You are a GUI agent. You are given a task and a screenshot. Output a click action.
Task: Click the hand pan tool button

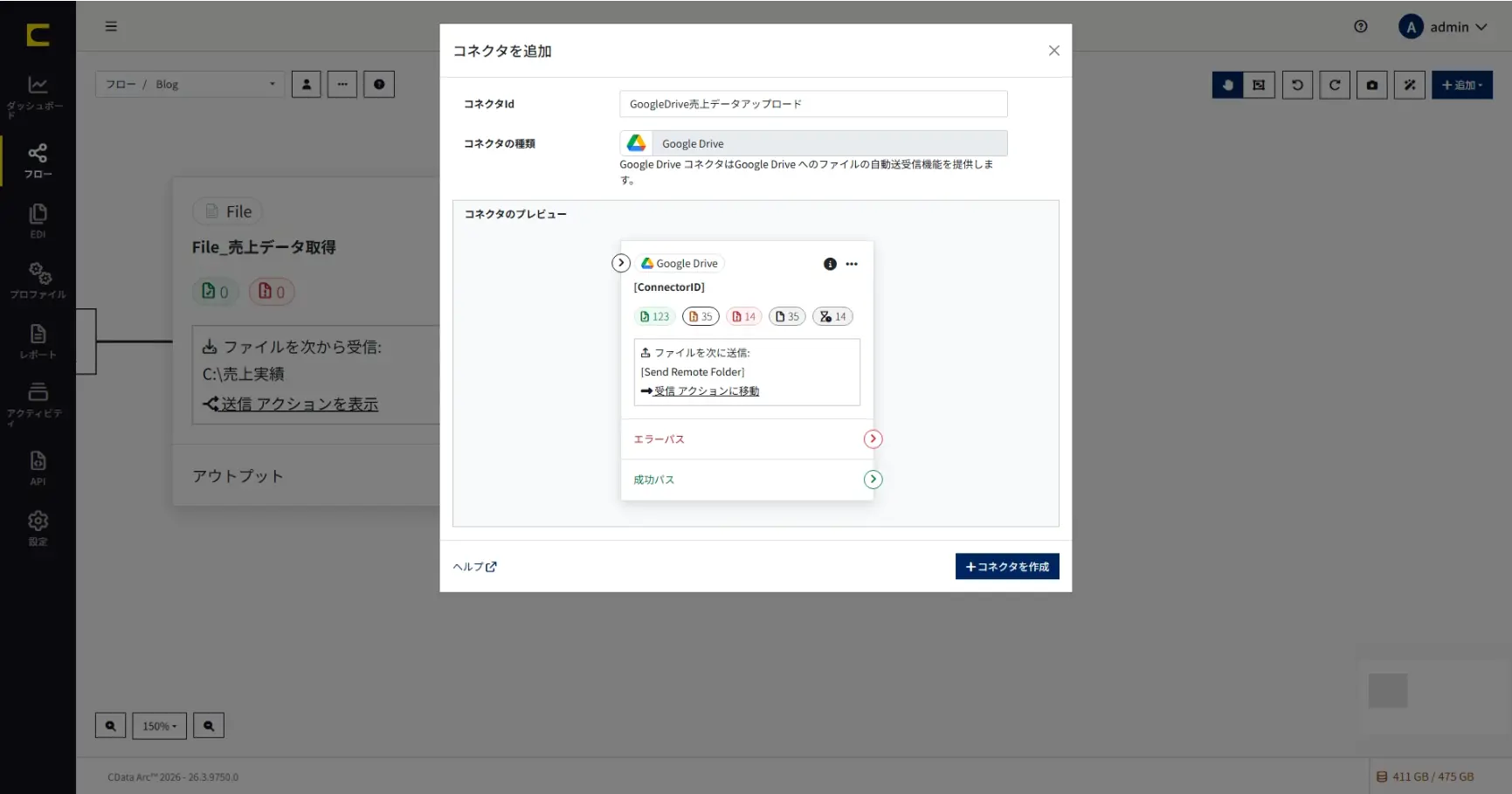point(1227,85)
